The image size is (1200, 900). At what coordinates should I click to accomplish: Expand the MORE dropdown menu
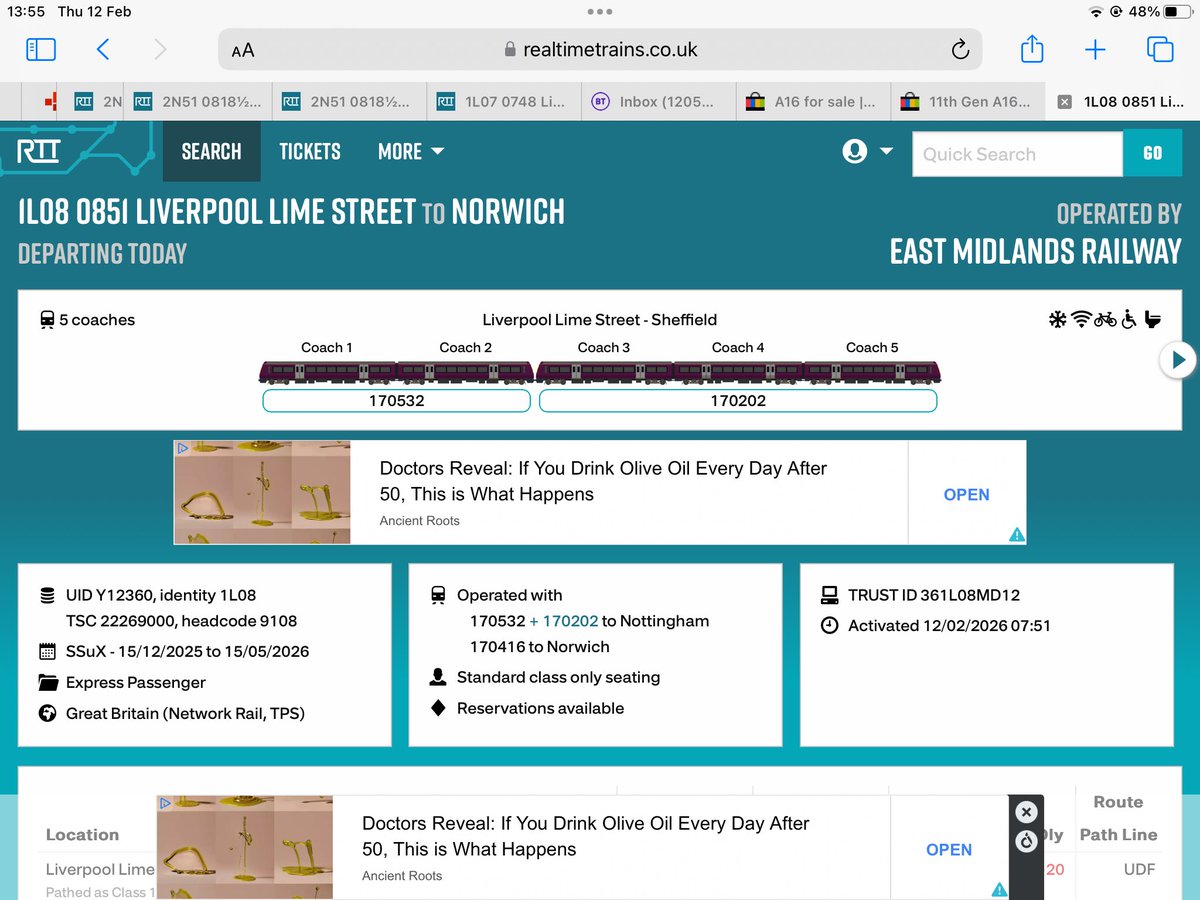[411, 152]
